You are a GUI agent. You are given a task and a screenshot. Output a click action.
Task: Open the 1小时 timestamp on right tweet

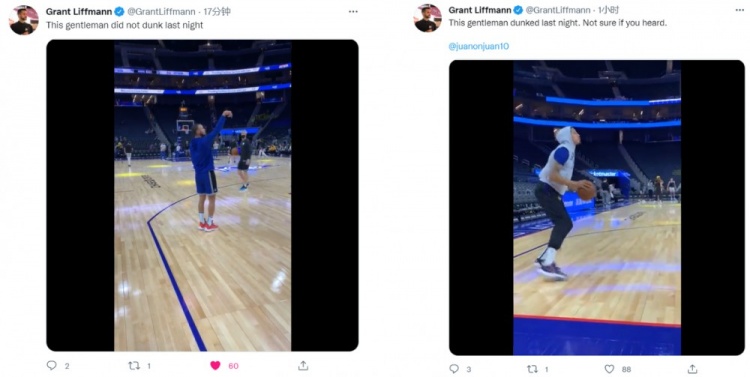click(x=609, y=10)
